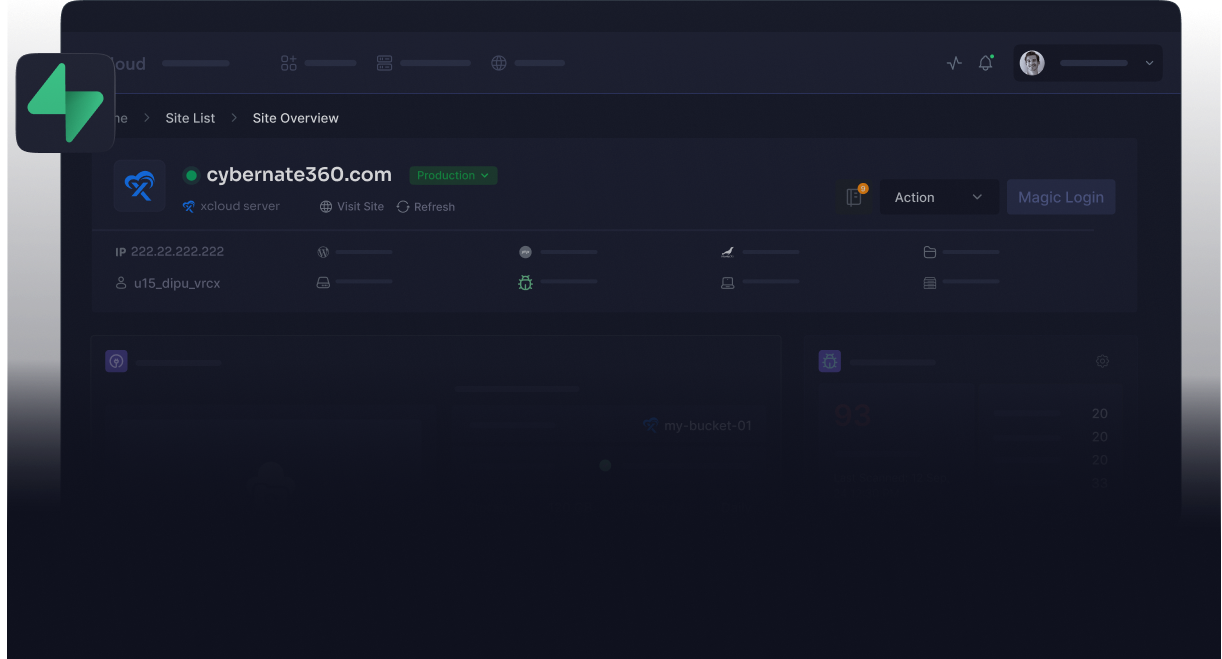The image size is (1222, 659).
Task: Click the Visit Site link
Action: click(351, 206)
